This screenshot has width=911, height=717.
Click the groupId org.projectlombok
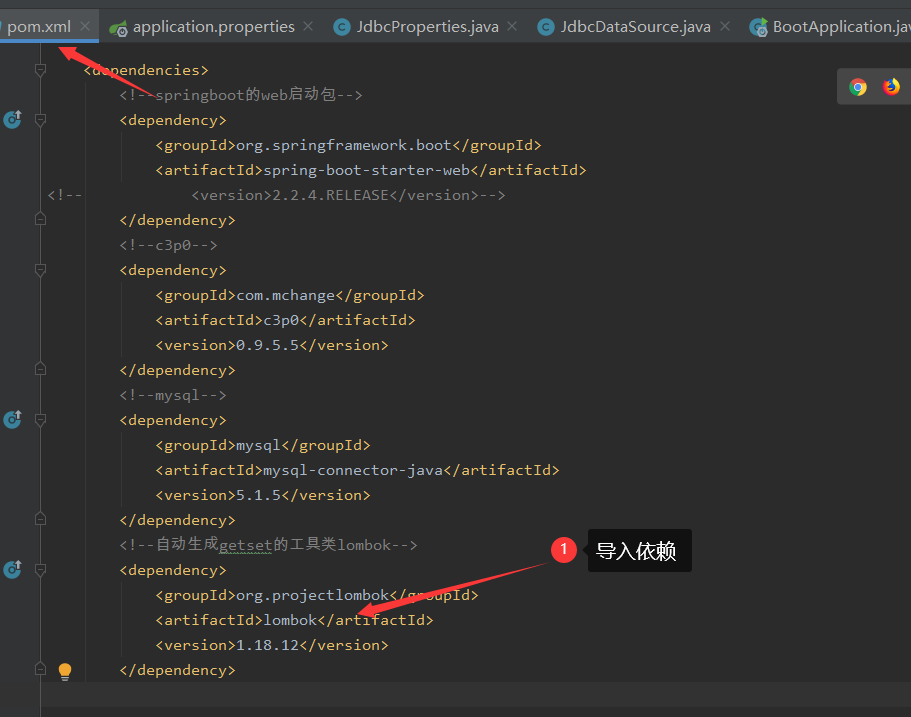[313, 595]
